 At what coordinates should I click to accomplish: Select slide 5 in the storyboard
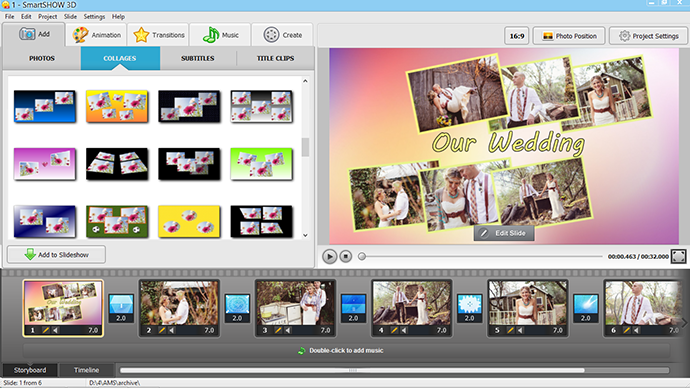(528, 308)
